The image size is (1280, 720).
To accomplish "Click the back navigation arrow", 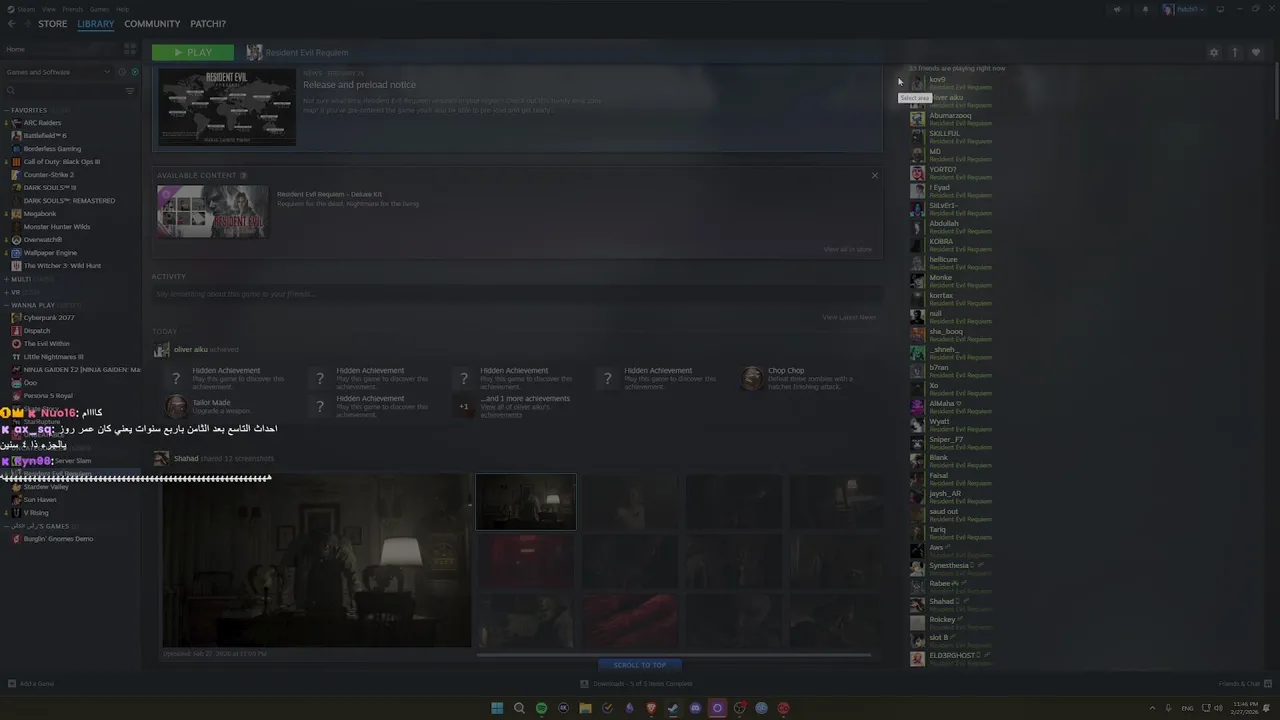I will 12,24.
